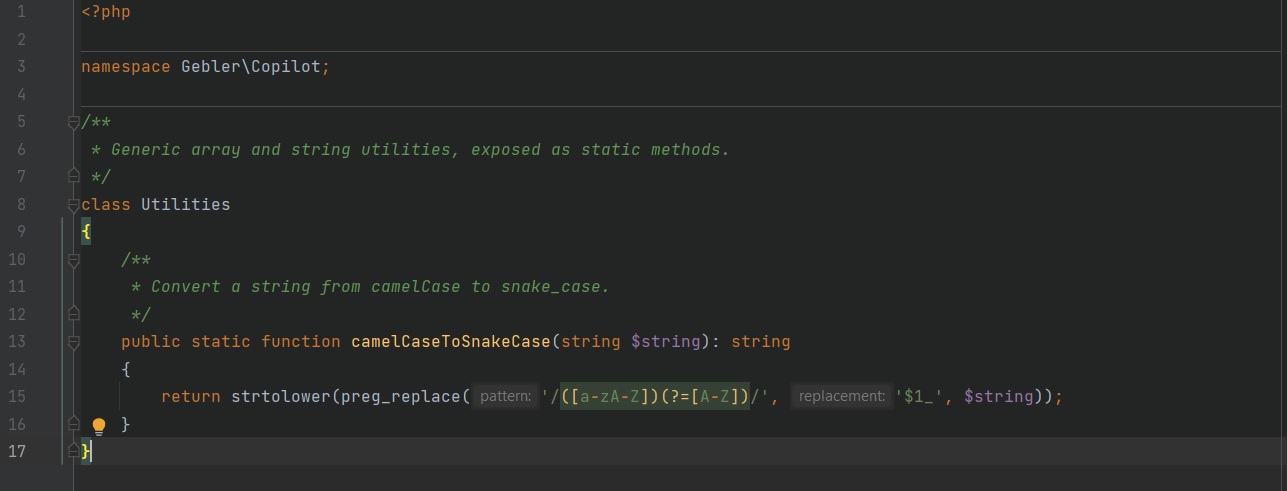
Task: Click the '$1_' replacement string
Action: point(920,396)
